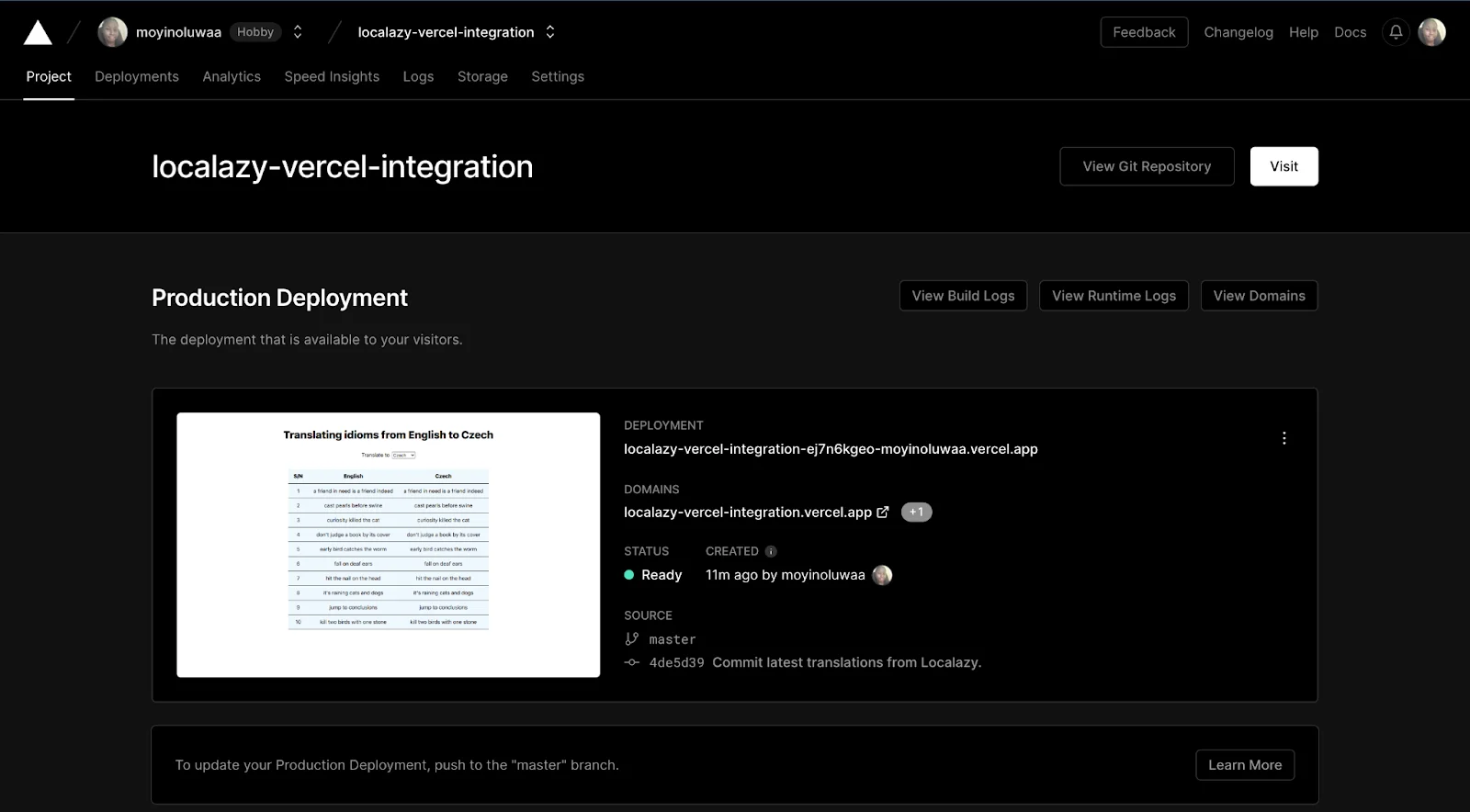Click the author avatar beside deployment creator

click(x=882, y=575)
